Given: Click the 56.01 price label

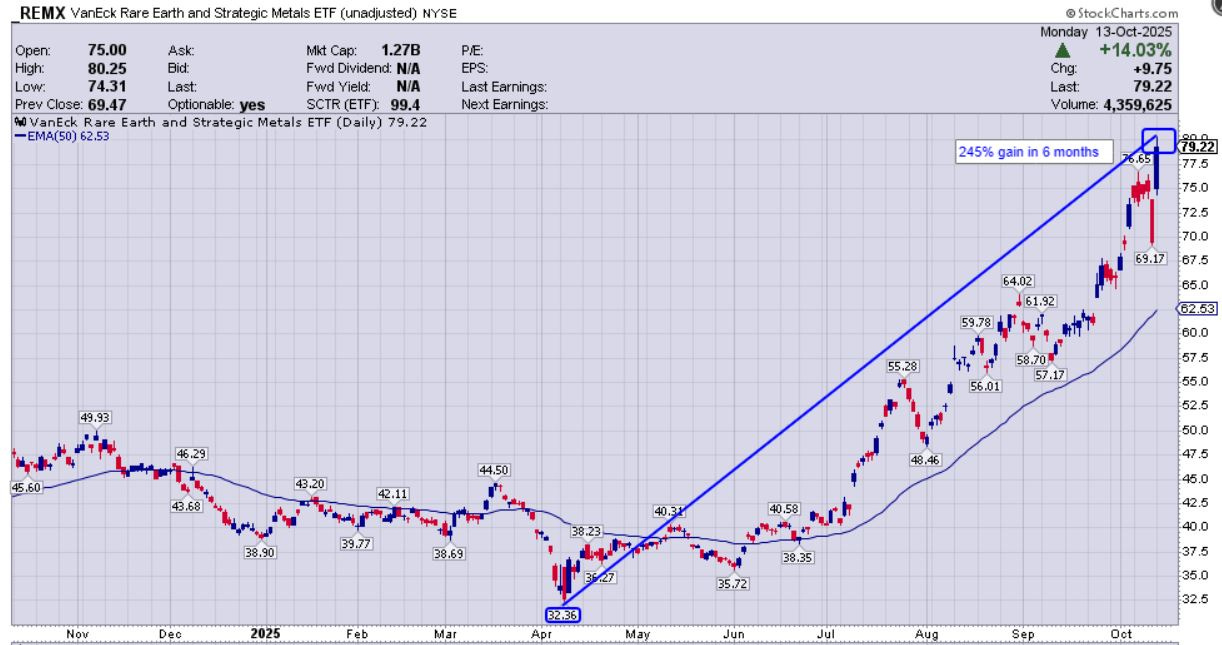Looking at the screenshot, I should (x=985, y=386).
